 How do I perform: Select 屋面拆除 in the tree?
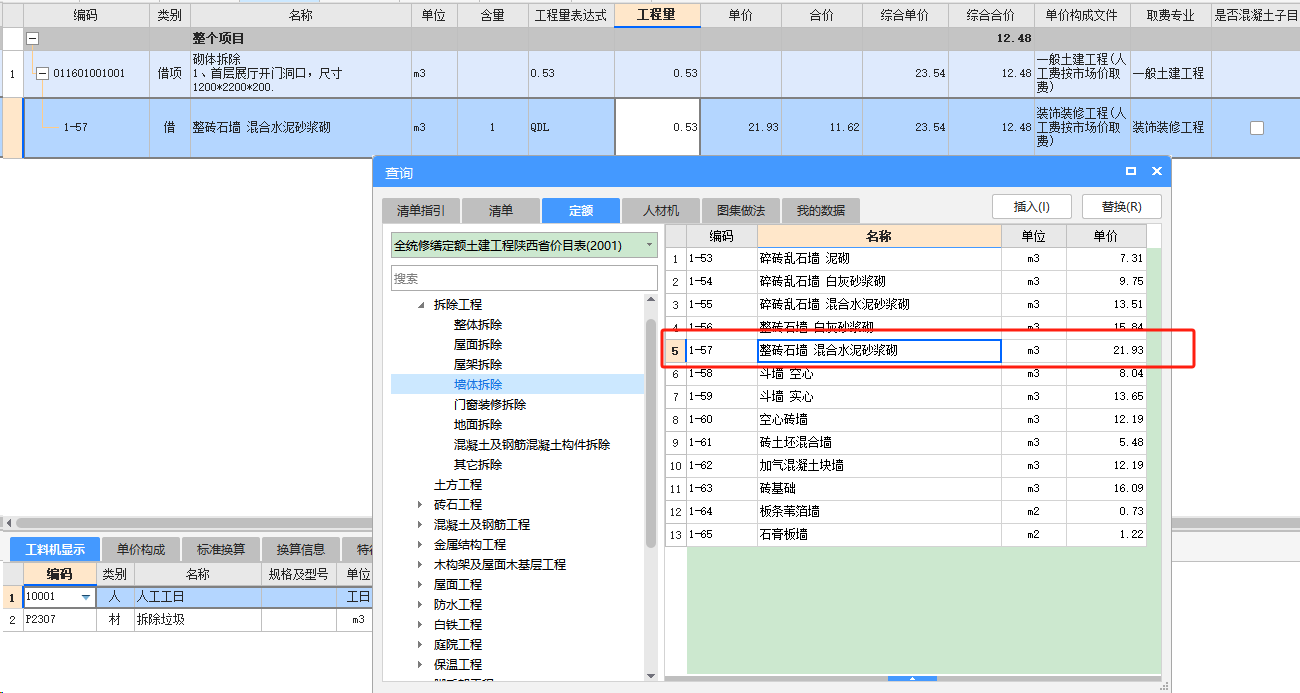click(x=478, y=345)
